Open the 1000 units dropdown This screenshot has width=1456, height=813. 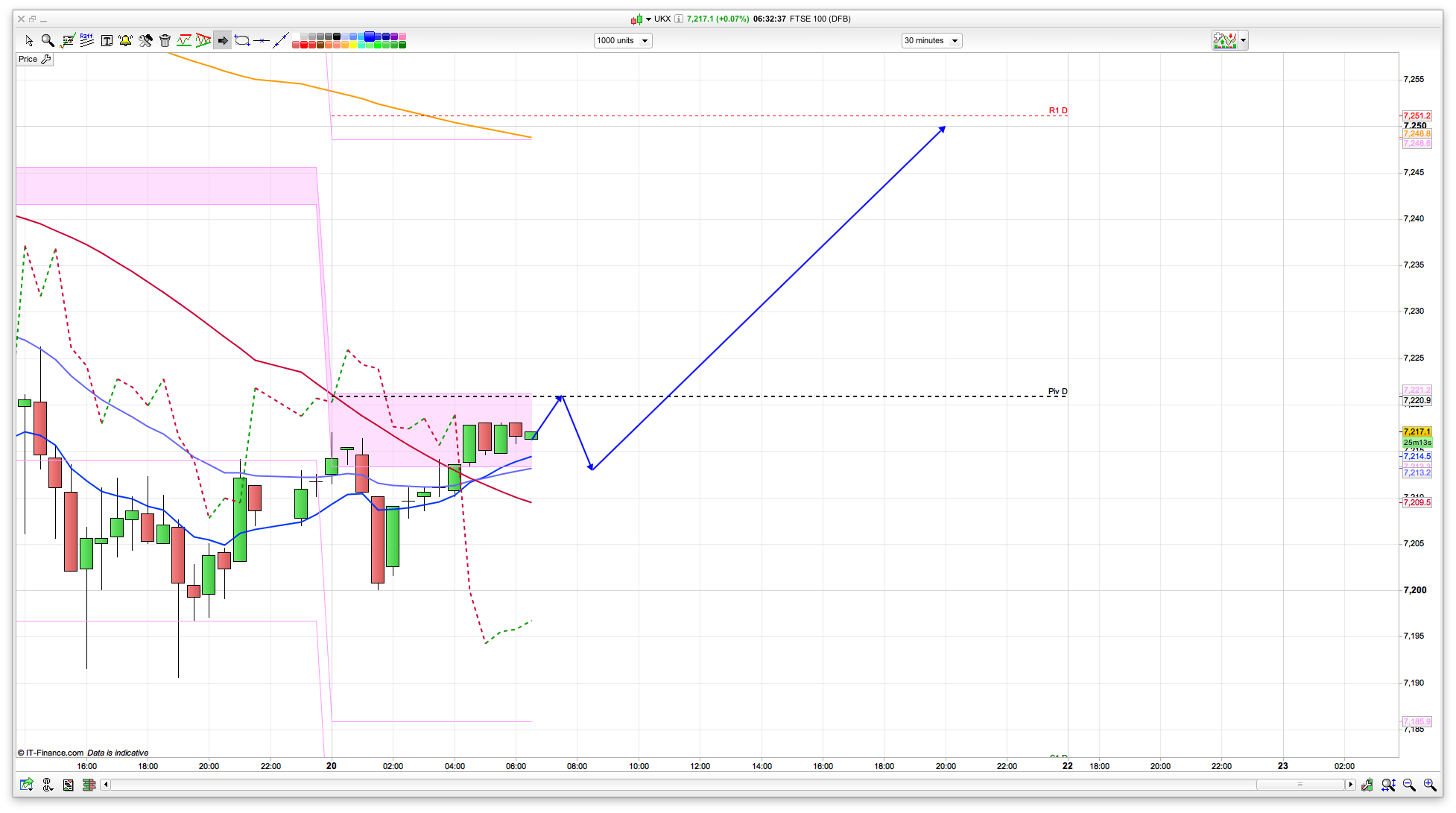point(623,40)
